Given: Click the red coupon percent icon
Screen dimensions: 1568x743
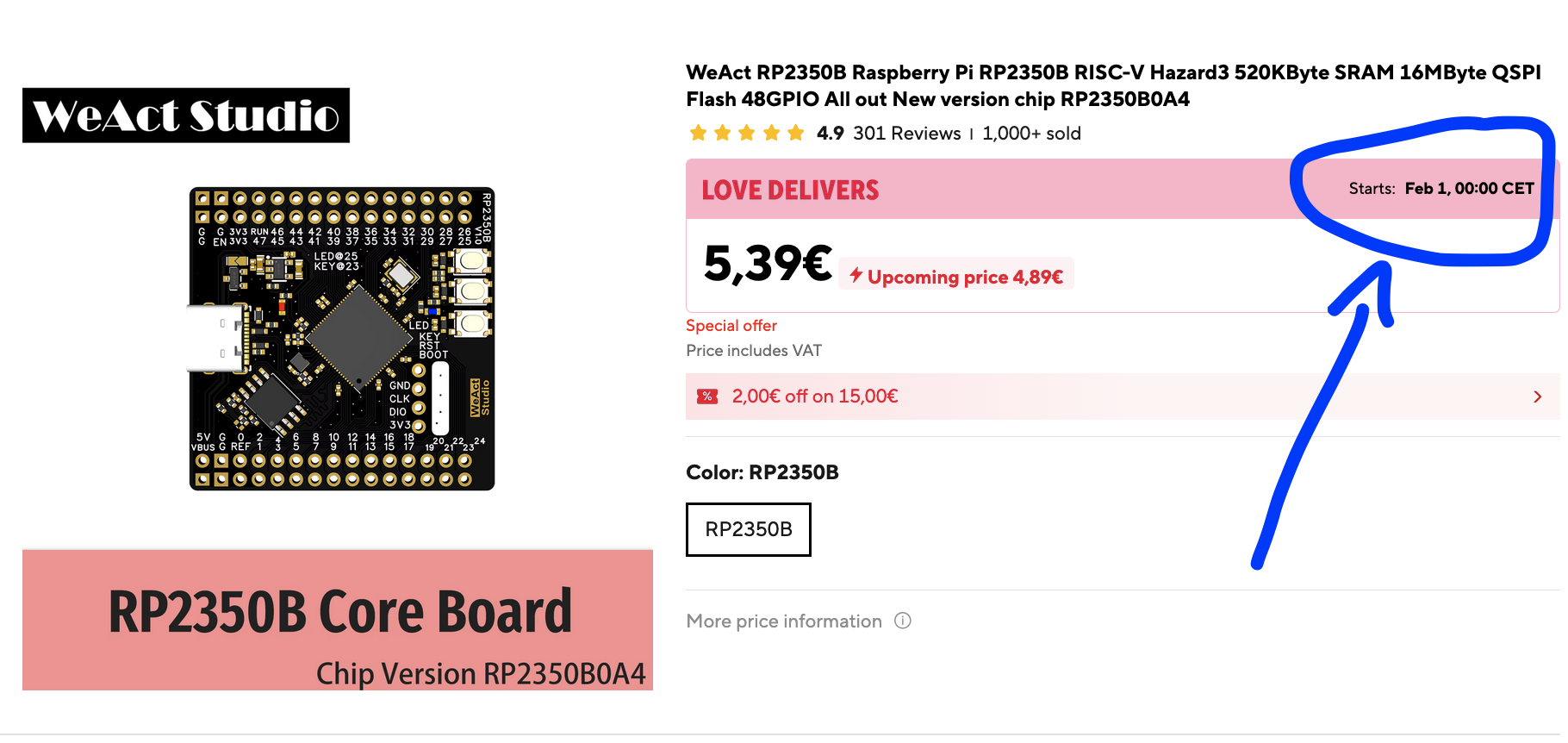Looking at the screenshot, I should click(707, 396).
